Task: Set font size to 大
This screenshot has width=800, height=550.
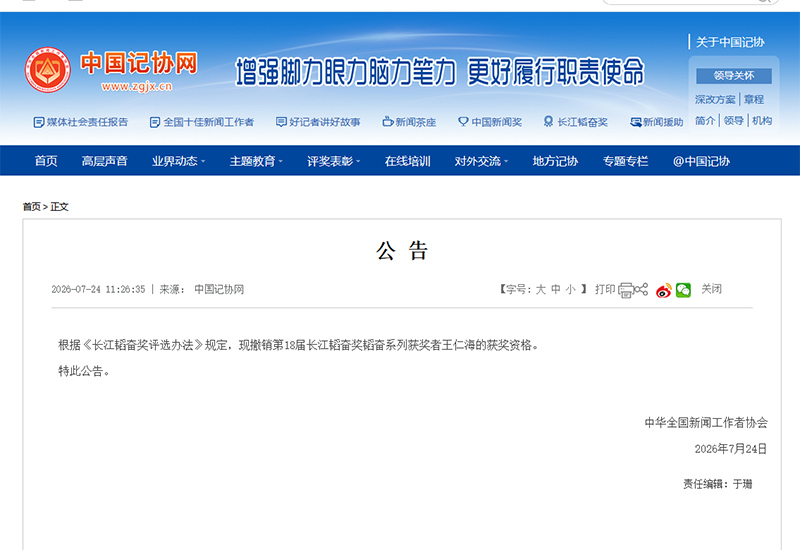Action: 541,289
